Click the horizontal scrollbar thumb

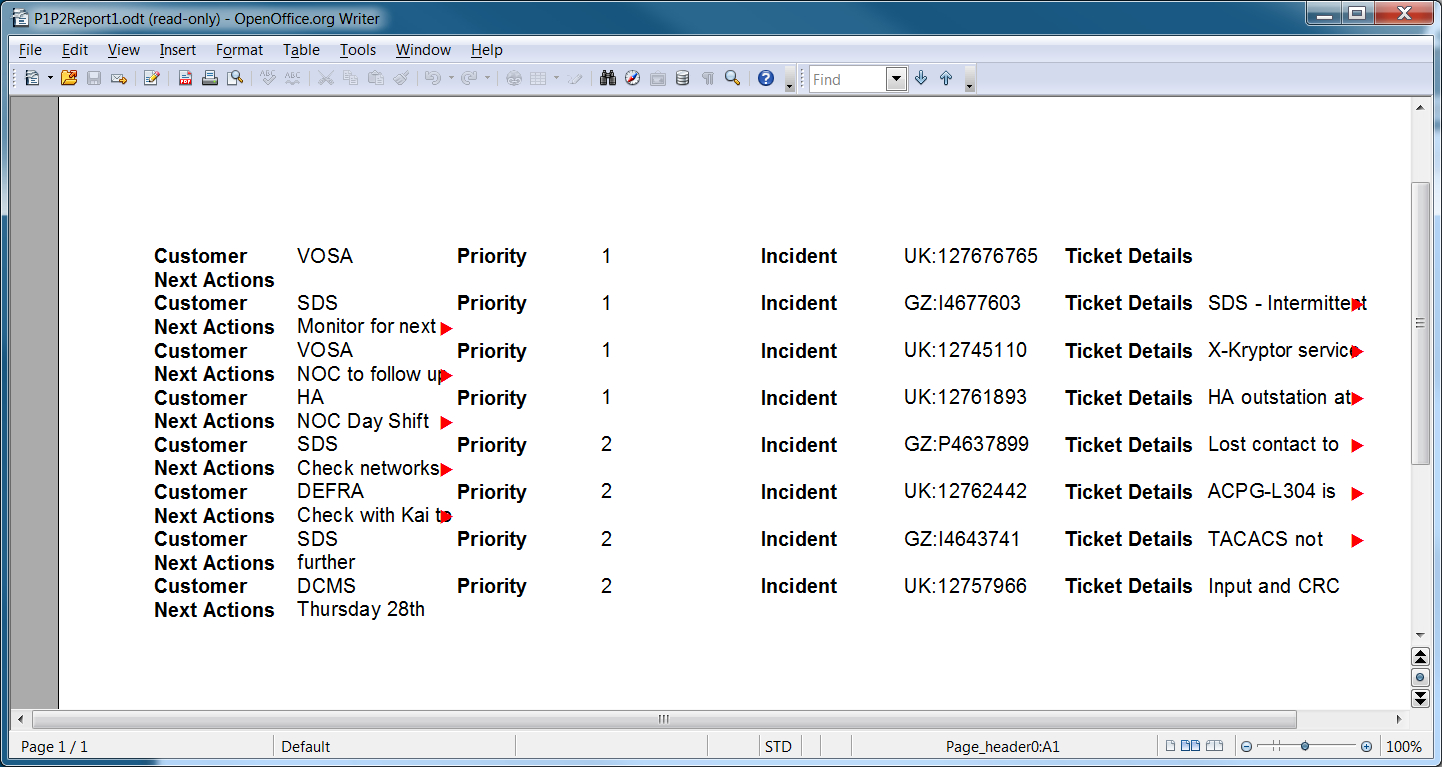(664, 719)
